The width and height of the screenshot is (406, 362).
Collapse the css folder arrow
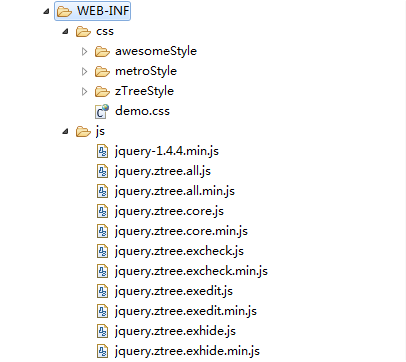65,32
